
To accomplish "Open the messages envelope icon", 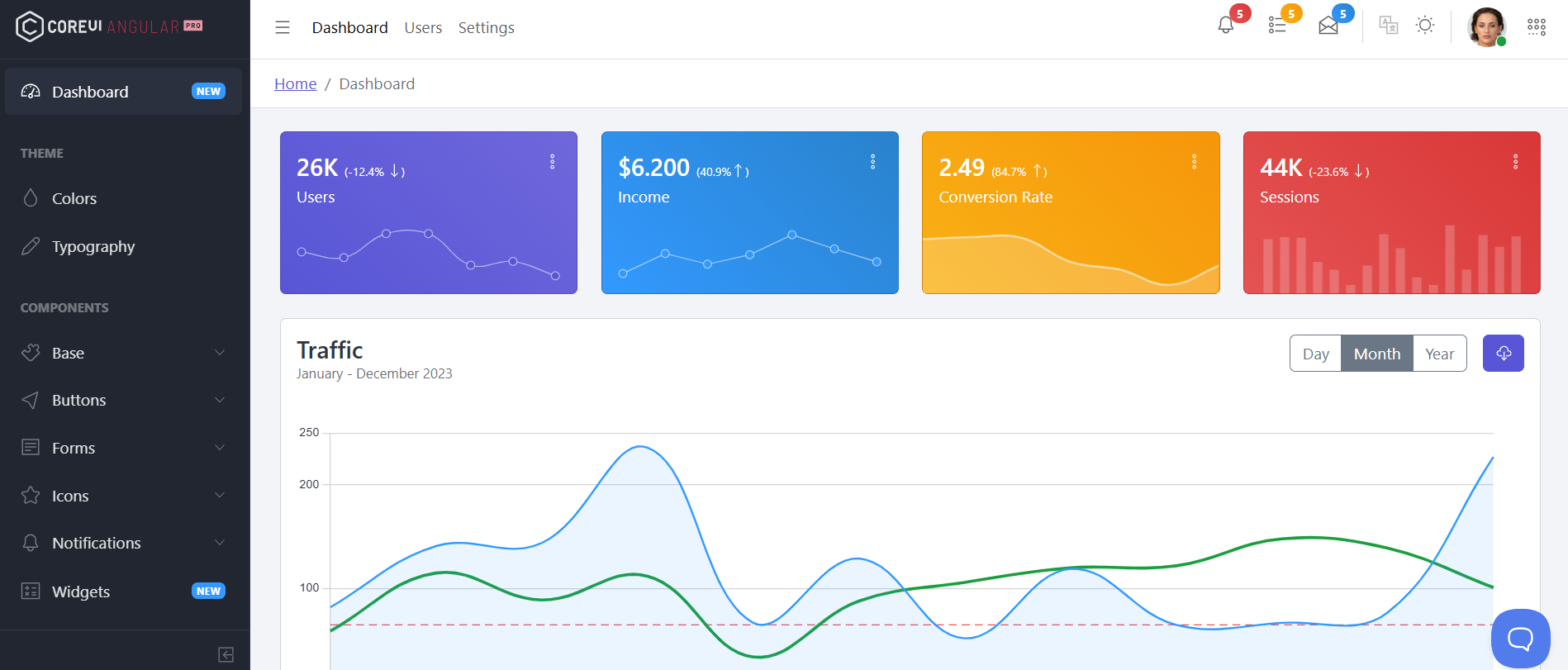I will tap(1328, 26).
